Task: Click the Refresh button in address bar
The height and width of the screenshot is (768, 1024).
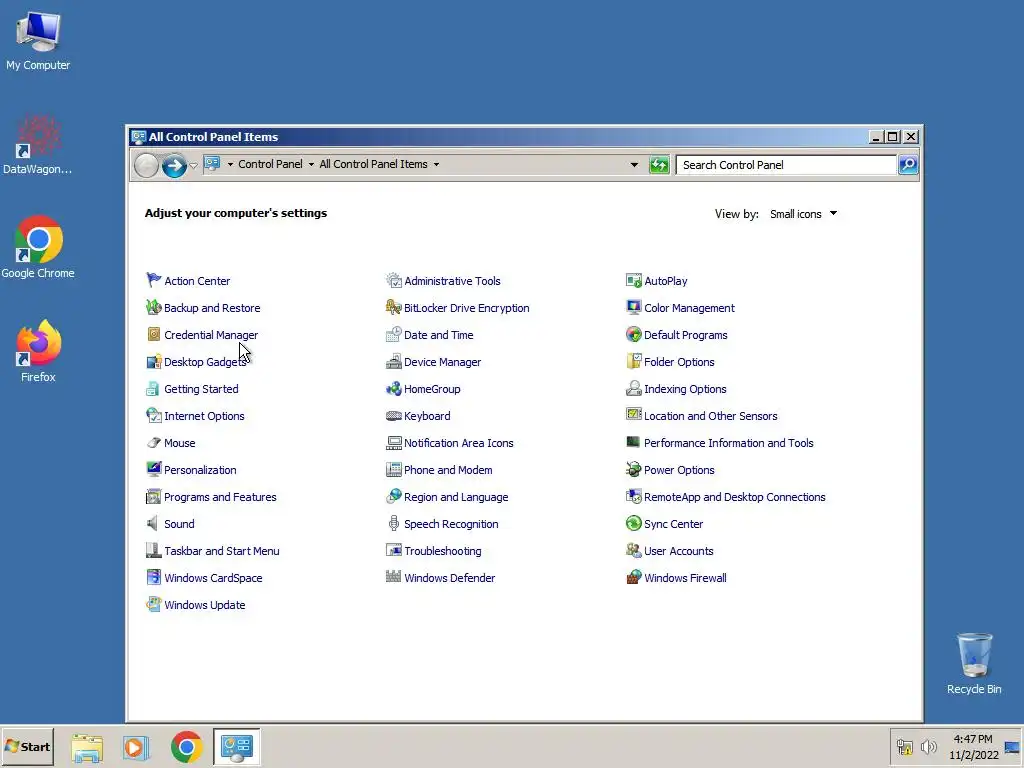Action: (659, 165)
